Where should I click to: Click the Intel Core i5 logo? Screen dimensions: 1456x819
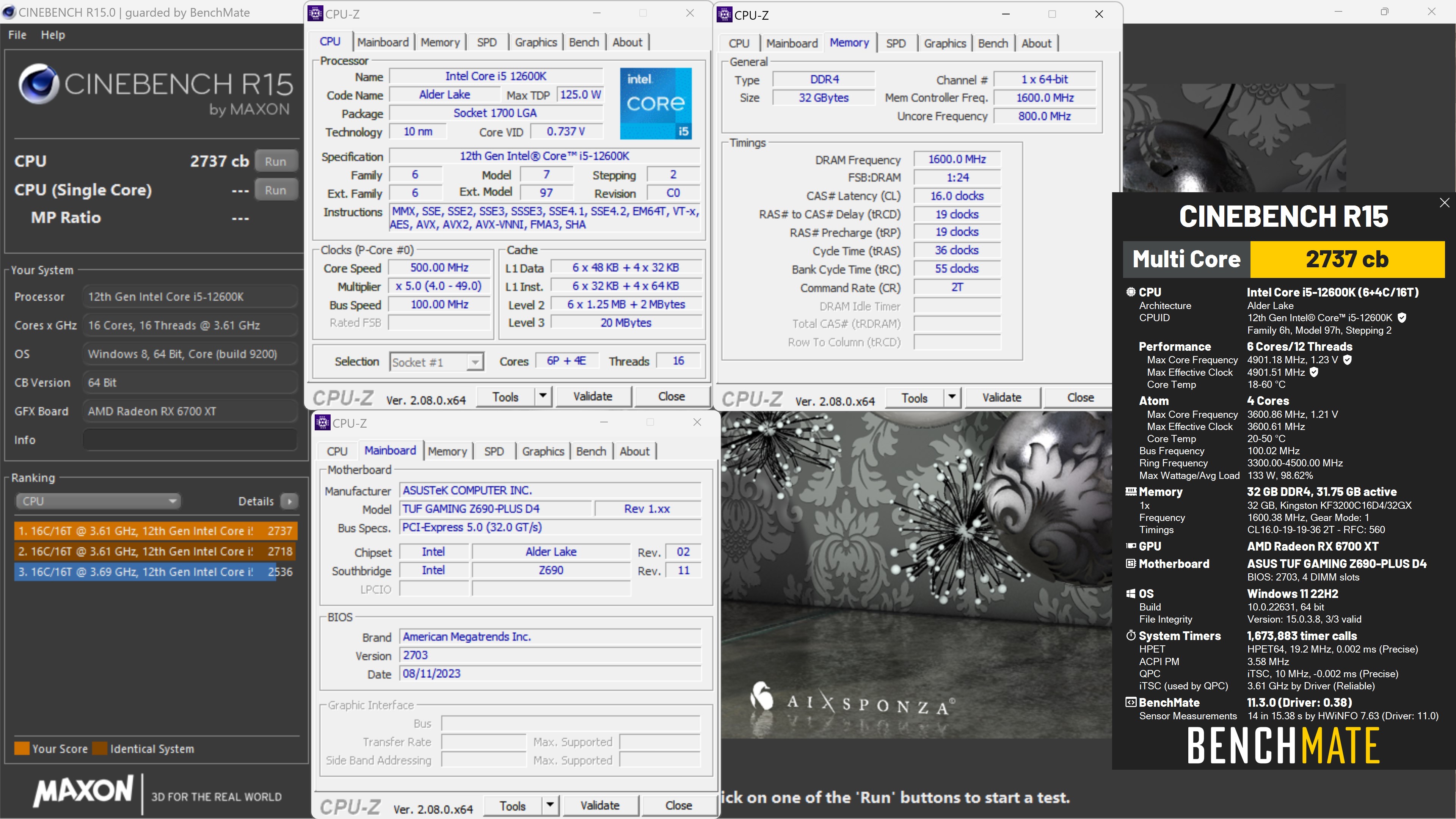pos(656,104)
